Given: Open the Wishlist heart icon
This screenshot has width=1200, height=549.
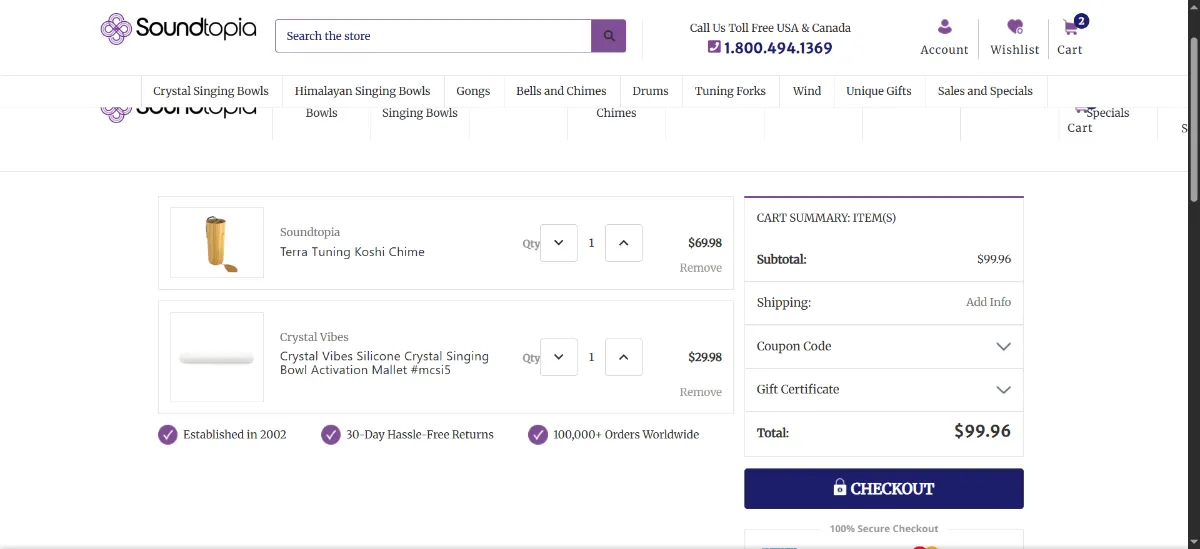Looking at the screenshot, I should 1015,27.
